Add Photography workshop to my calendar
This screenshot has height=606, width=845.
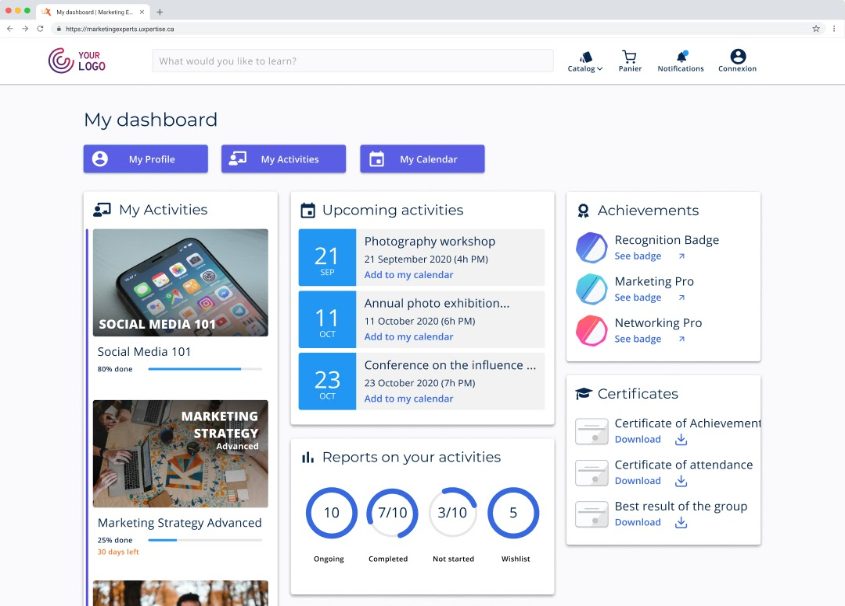point(408,275)
